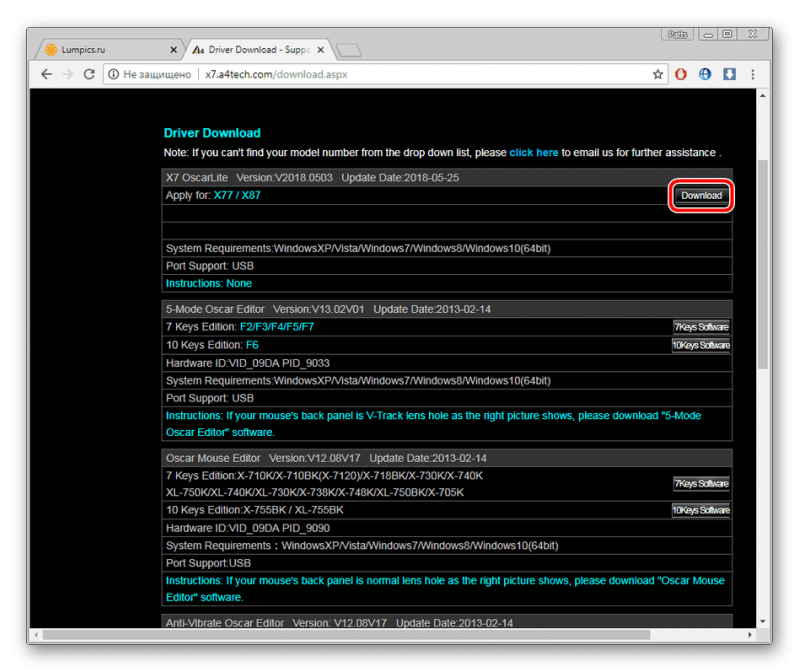Minimize the Chrome window
The height and width of the screenshot is (672, 800).
708,35
